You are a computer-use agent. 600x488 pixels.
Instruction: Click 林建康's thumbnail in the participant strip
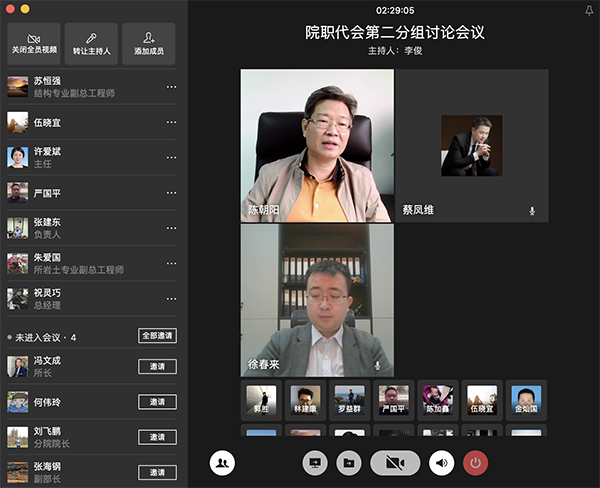[305, 399]
